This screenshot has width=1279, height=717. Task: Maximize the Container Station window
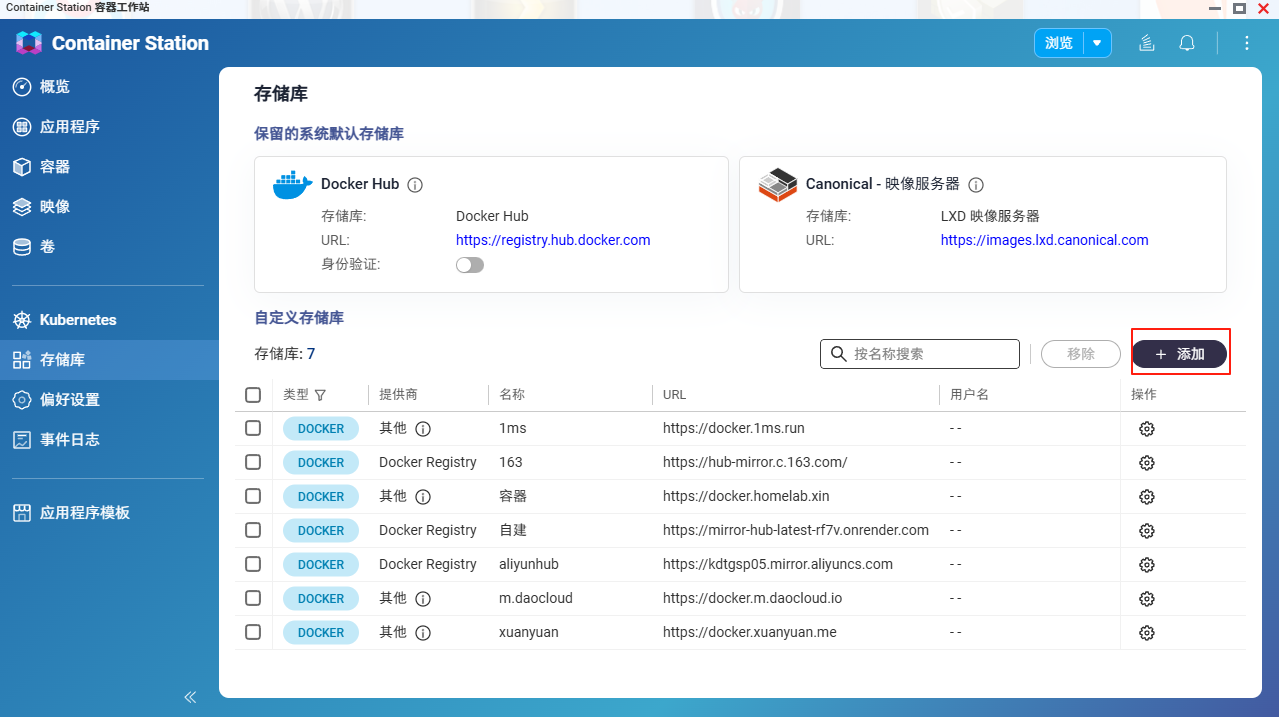pyautogui.click(x=1239, y=8)
